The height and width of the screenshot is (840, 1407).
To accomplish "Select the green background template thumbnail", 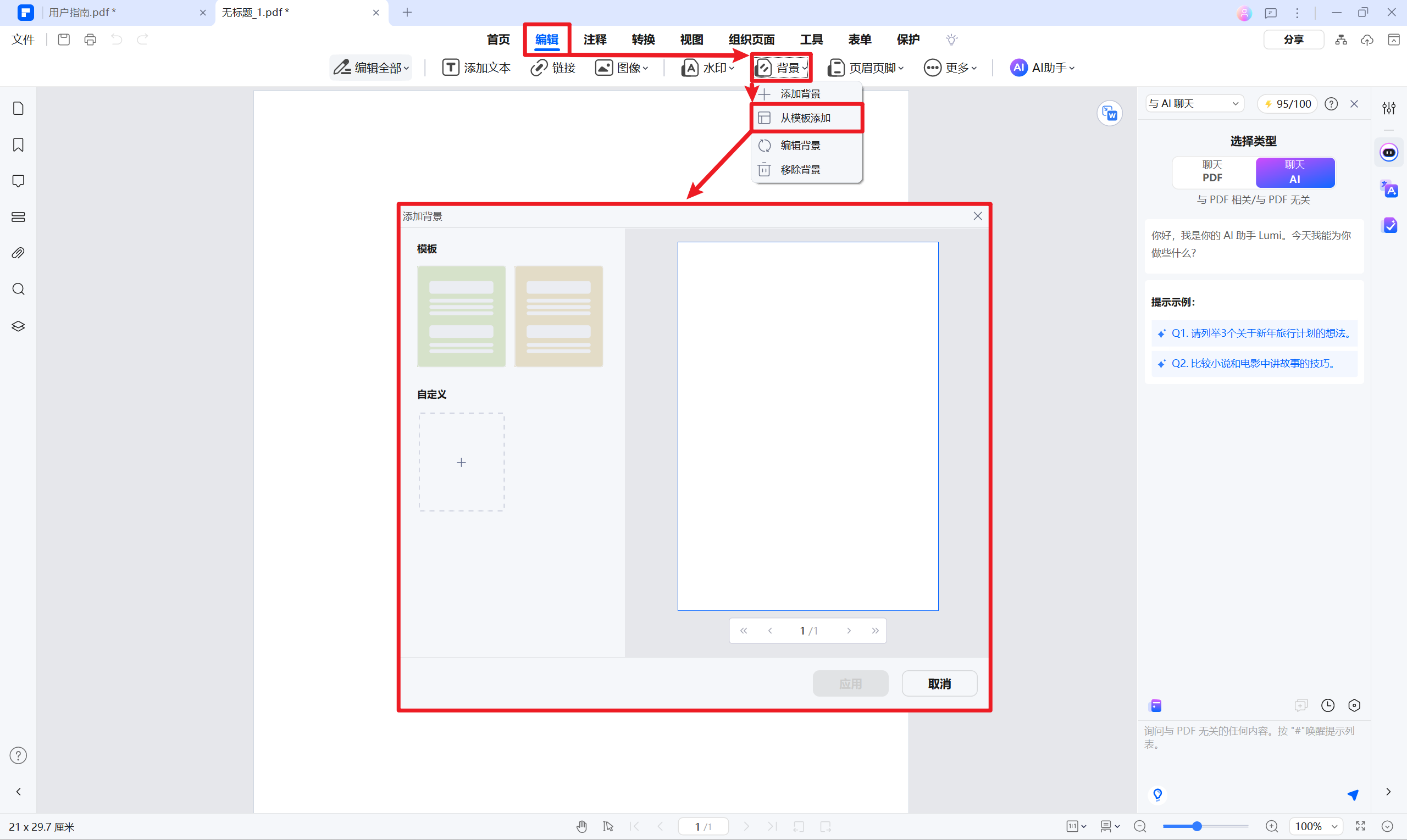I will pos(461,316).
